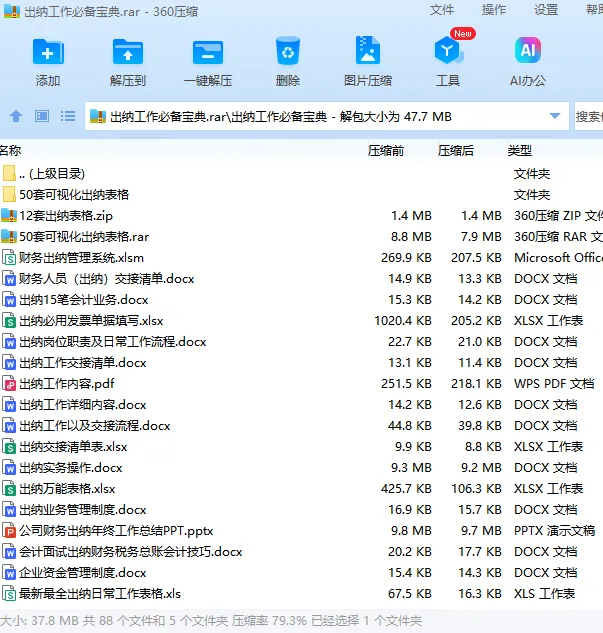
Task: Click the Microsoft Office type cell
Action: [x=558, y=258]
